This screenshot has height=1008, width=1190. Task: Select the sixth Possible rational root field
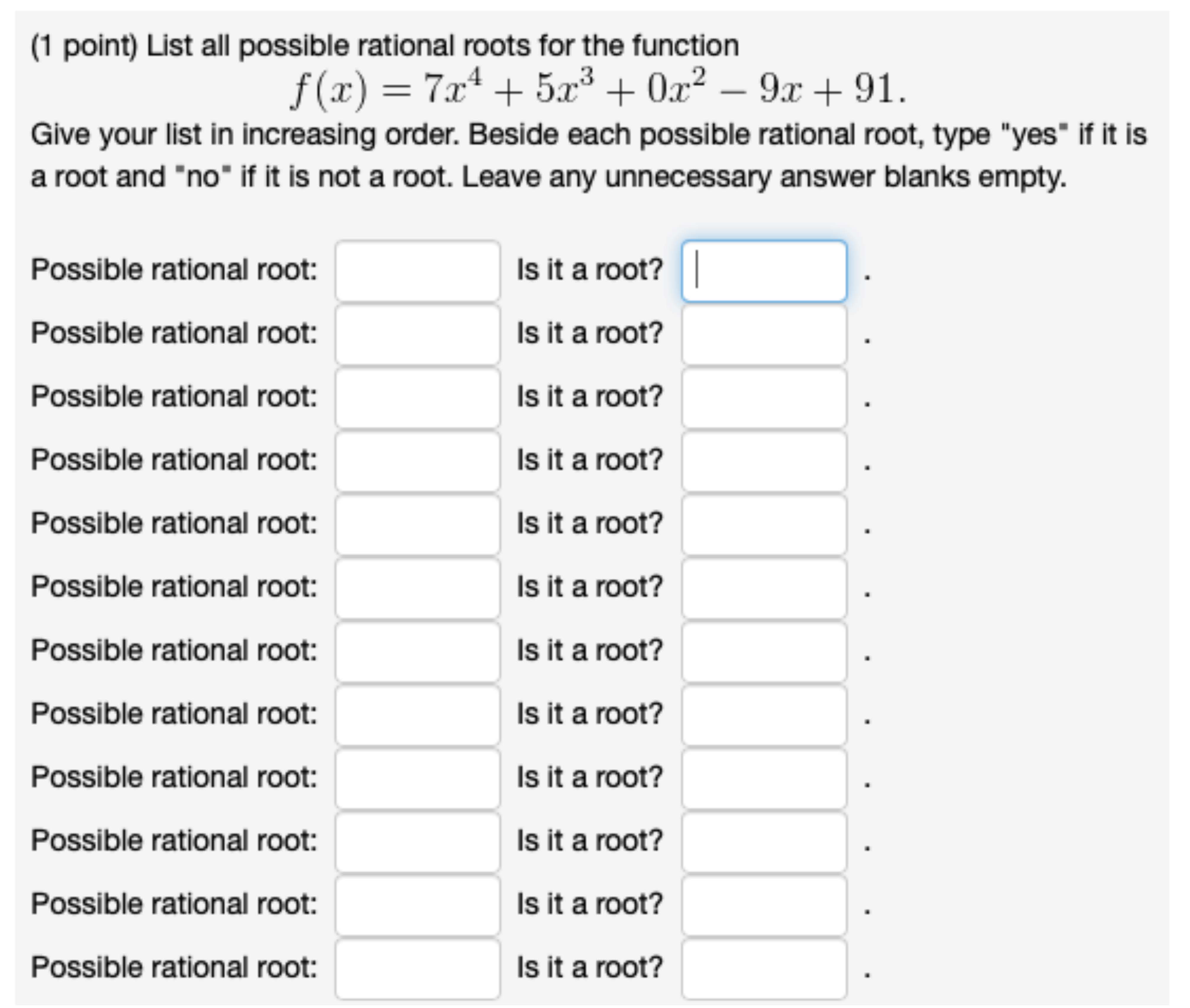[417, 588]
